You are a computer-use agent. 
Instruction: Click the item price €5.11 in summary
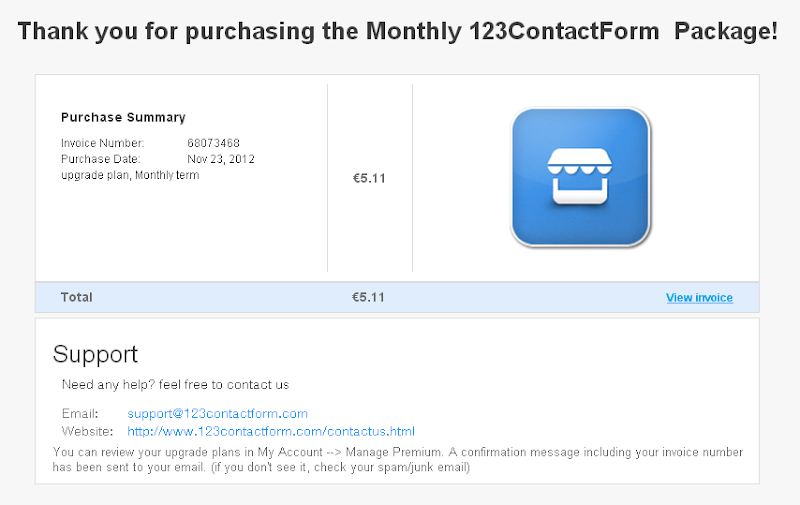pyautogui.click(x=369, y=178)
